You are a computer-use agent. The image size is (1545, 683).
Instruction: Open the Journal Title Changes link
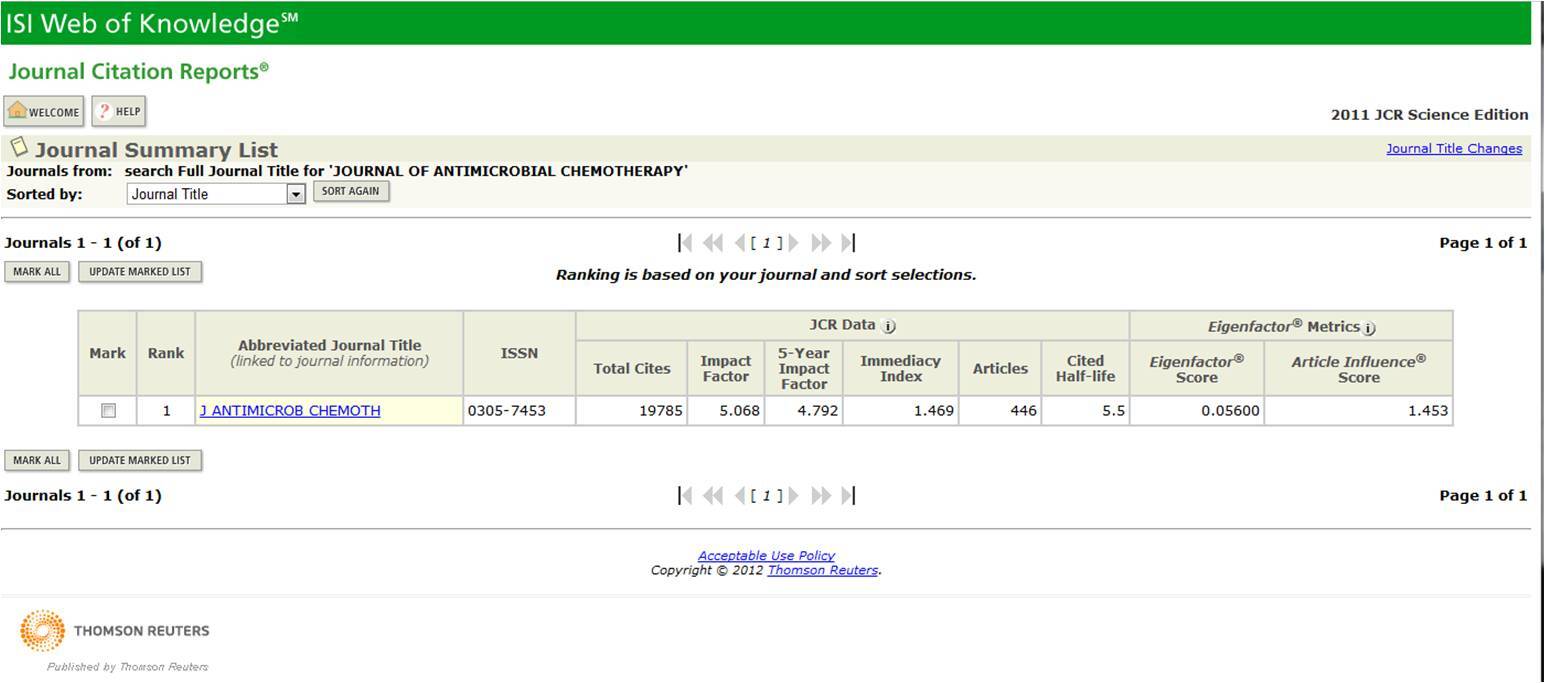point(1454,149)
